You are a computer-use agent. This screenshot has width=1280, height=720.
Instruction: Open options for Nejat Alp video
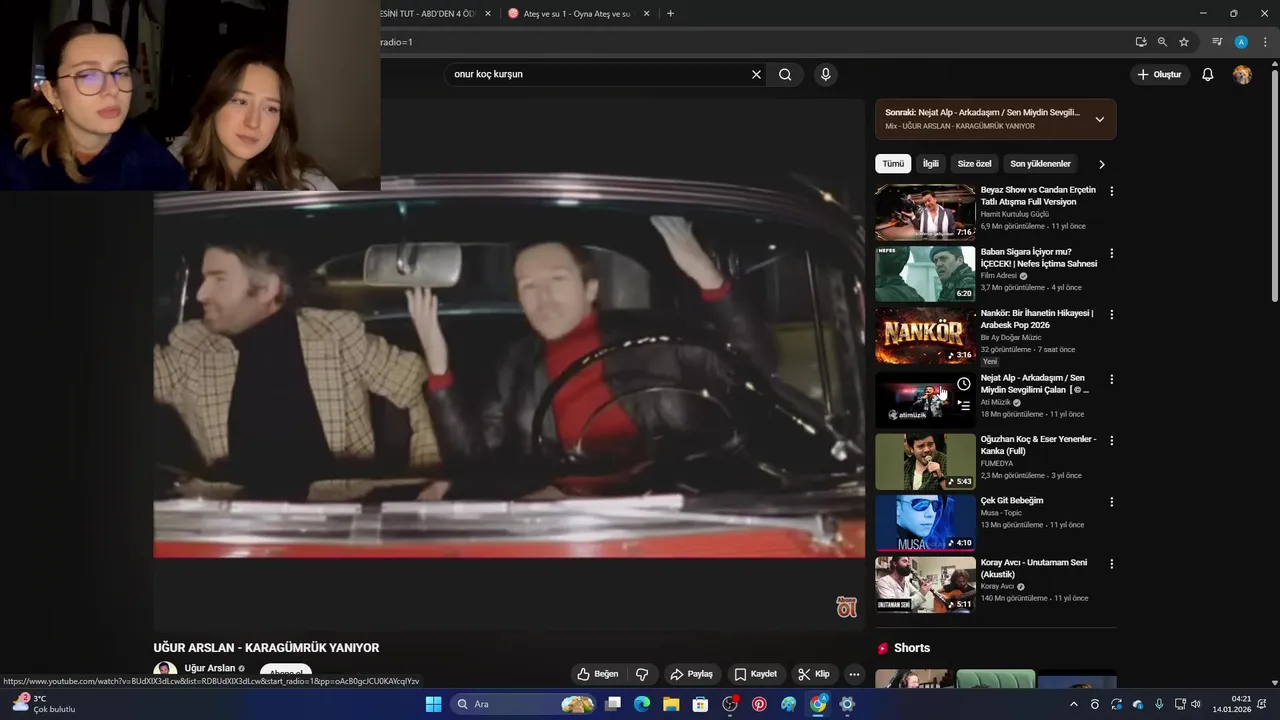pyautogui.click(x=1111, y=379)
